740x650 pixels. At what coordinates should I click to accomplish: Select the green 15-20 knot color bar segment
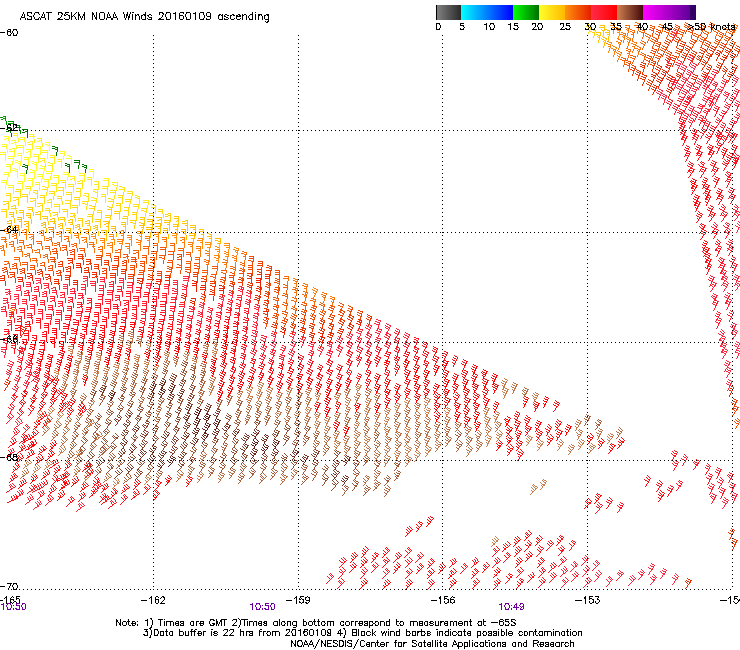526,12
